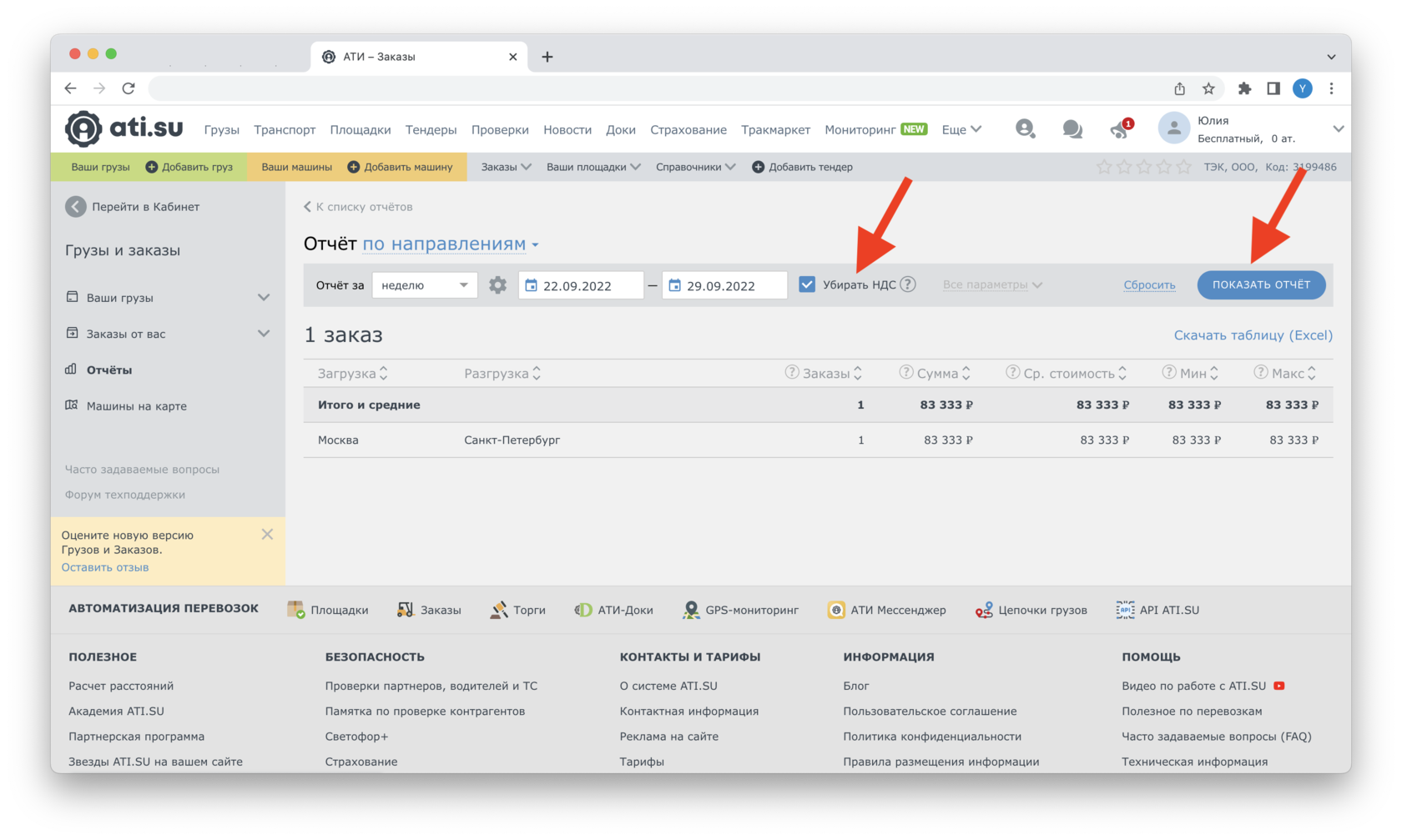
Task: Expand account menu chevron
Action: [x=1338, y=128]
